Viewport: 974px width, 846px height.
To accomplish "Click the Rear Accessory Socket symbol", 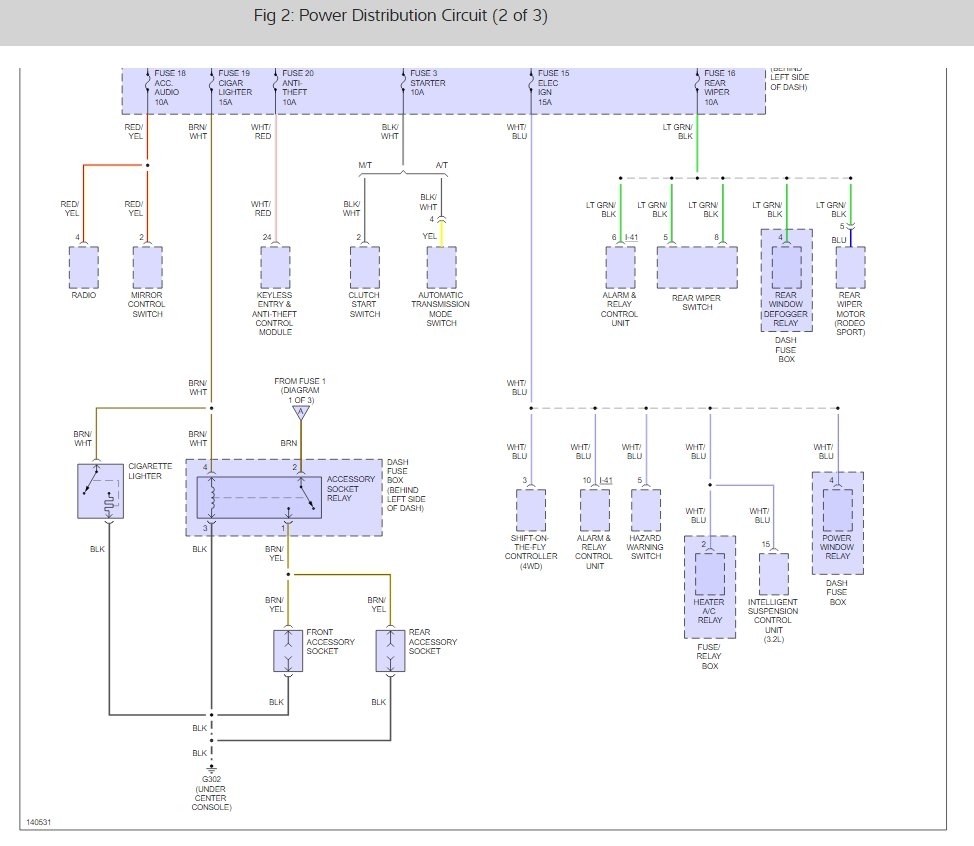I will point(390,650).
